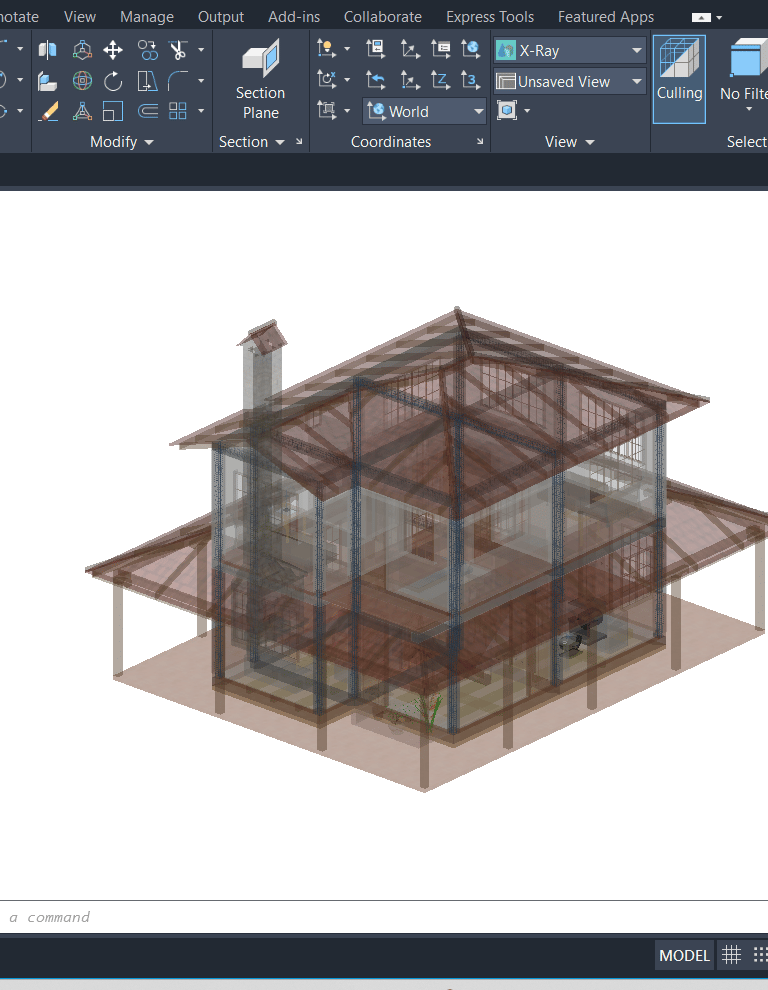Open the X-Ray visual style dropdown
Viewport: 768px width, 990px height.
(x=569, y=51)
